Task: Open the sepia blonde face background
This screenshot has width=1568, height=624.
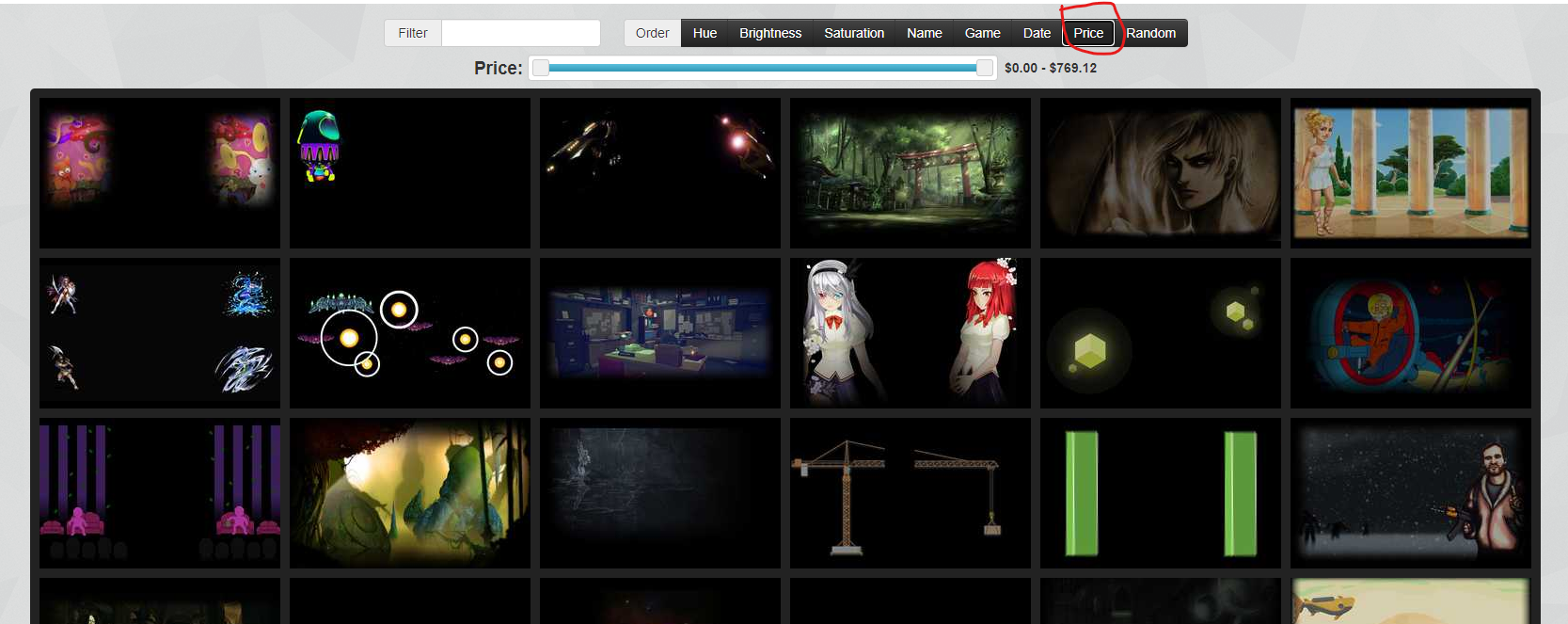Action: [x=1161, y=173]
